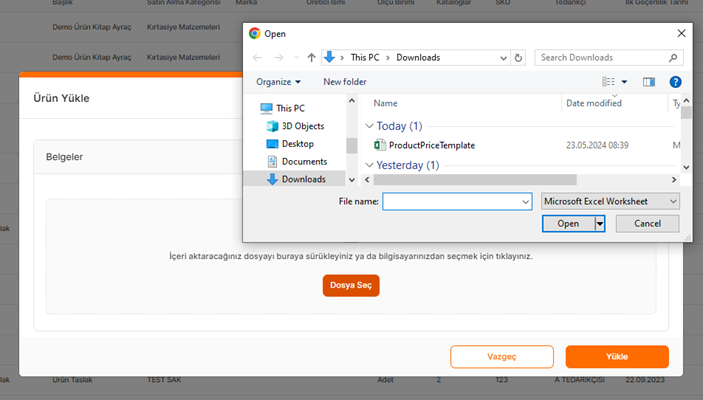Select Downloads in navigation tree
Viewport: 703px width, 400px height.
pos(304,179)
